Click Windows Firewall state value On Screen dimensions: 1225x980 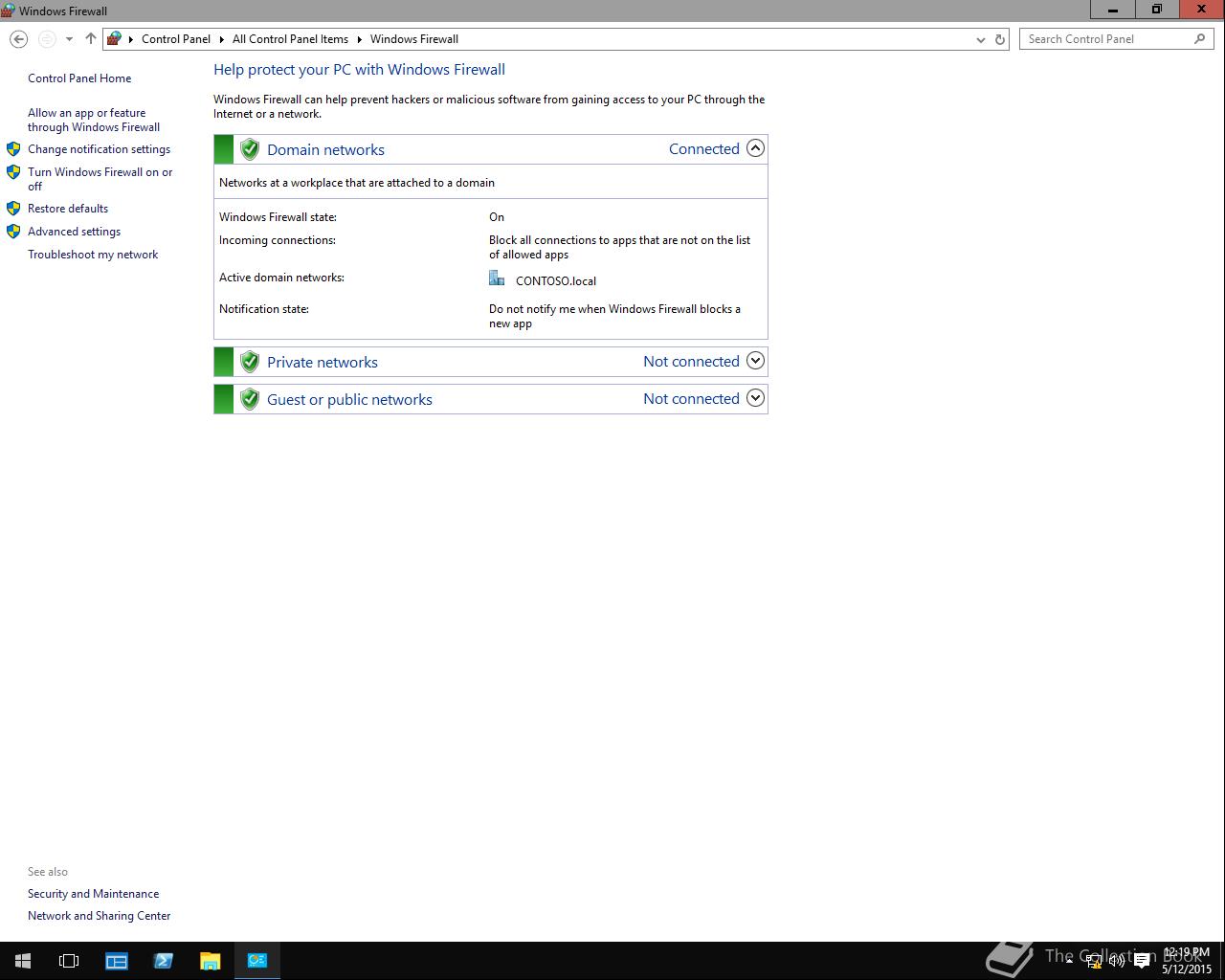(x=497, y=217)
